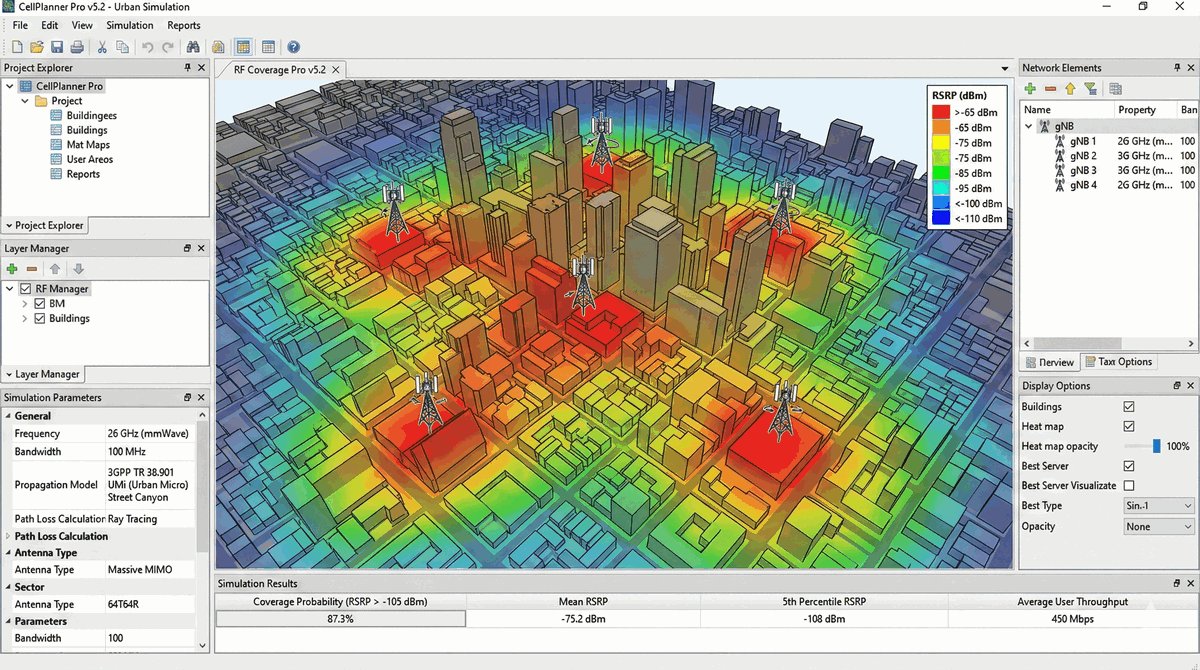Select gNB 3 in the Network Elements list
Screen dimensions: 1200x670
click(x=1082, y=171)
